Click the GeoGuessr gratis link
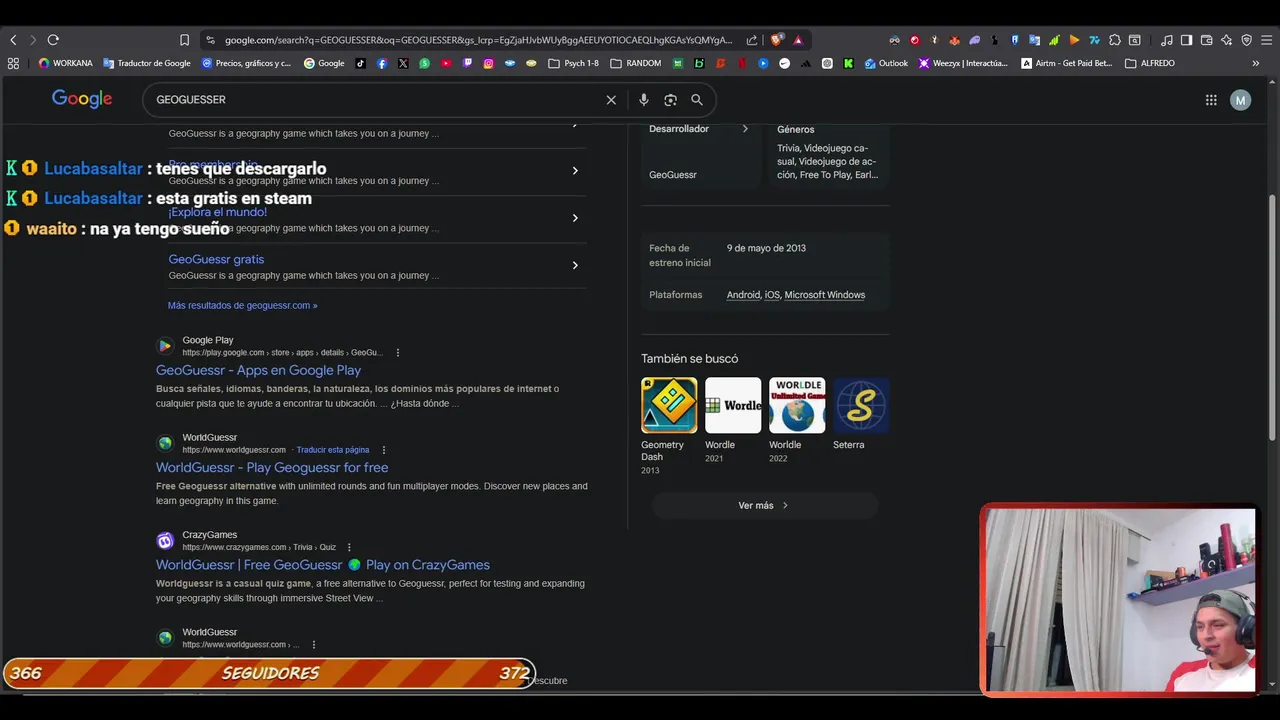This screenshot has height=720, width=1280. tap(216, 259)
